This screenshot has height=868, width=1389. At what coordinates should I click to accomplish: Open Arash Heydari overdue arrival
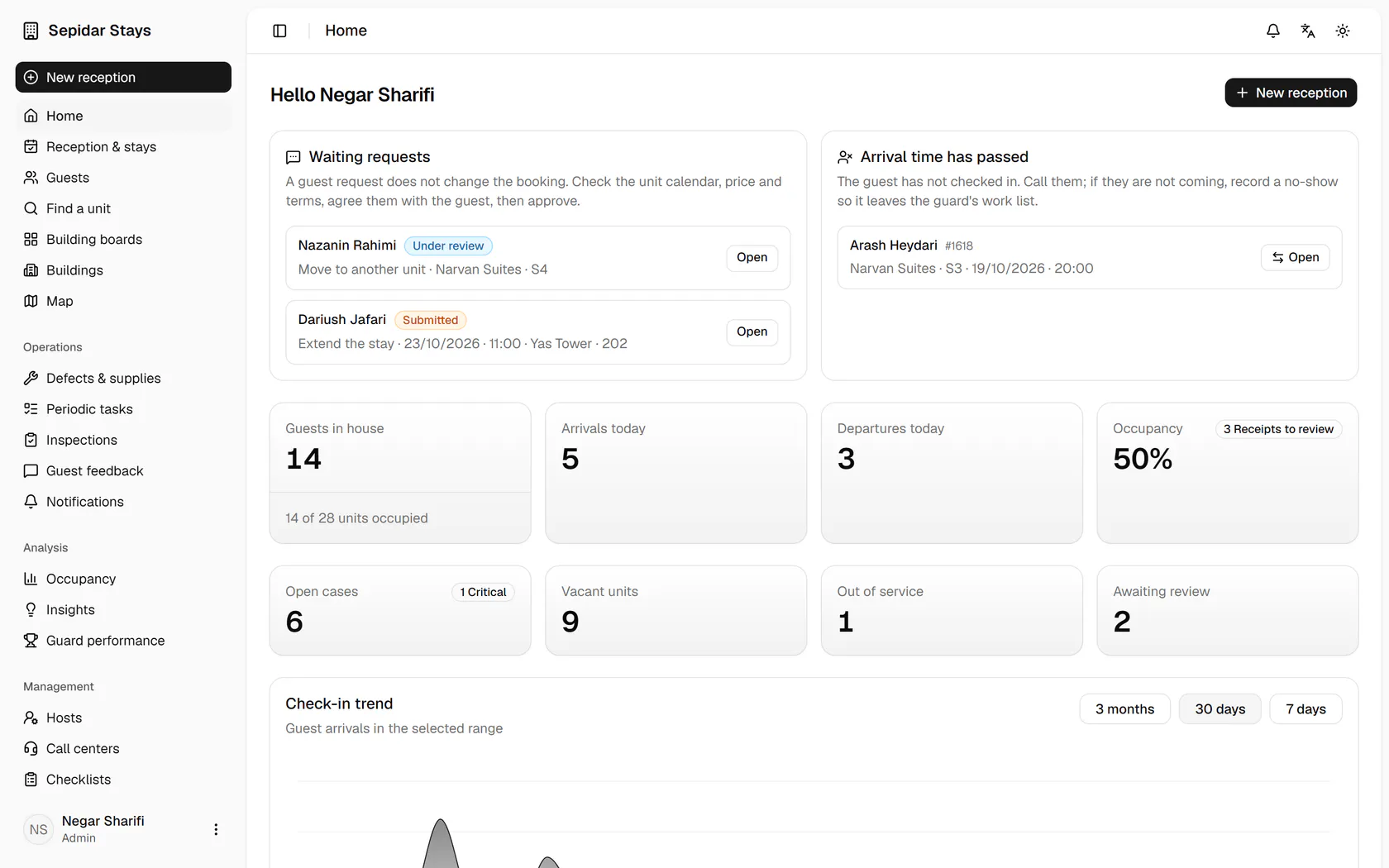[1295, 257]
